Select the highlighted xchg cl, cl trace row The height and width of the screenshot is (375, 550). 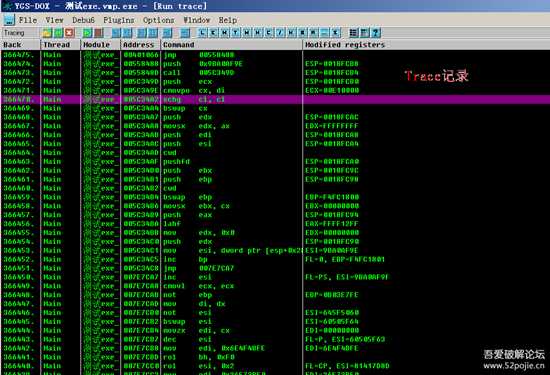tap(275, 99)
